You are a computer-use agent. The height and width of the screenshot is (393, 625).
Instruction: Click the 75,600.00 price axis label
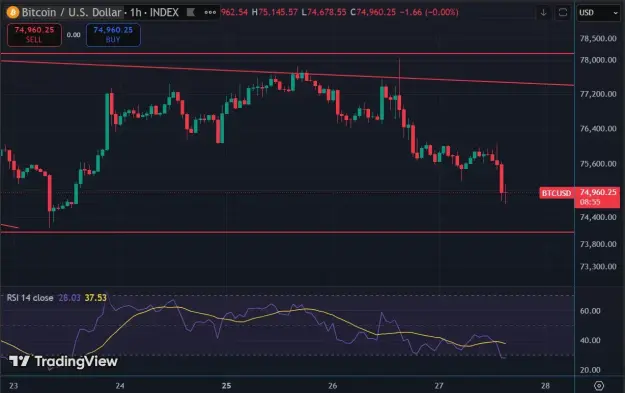(x=598, y=164)
